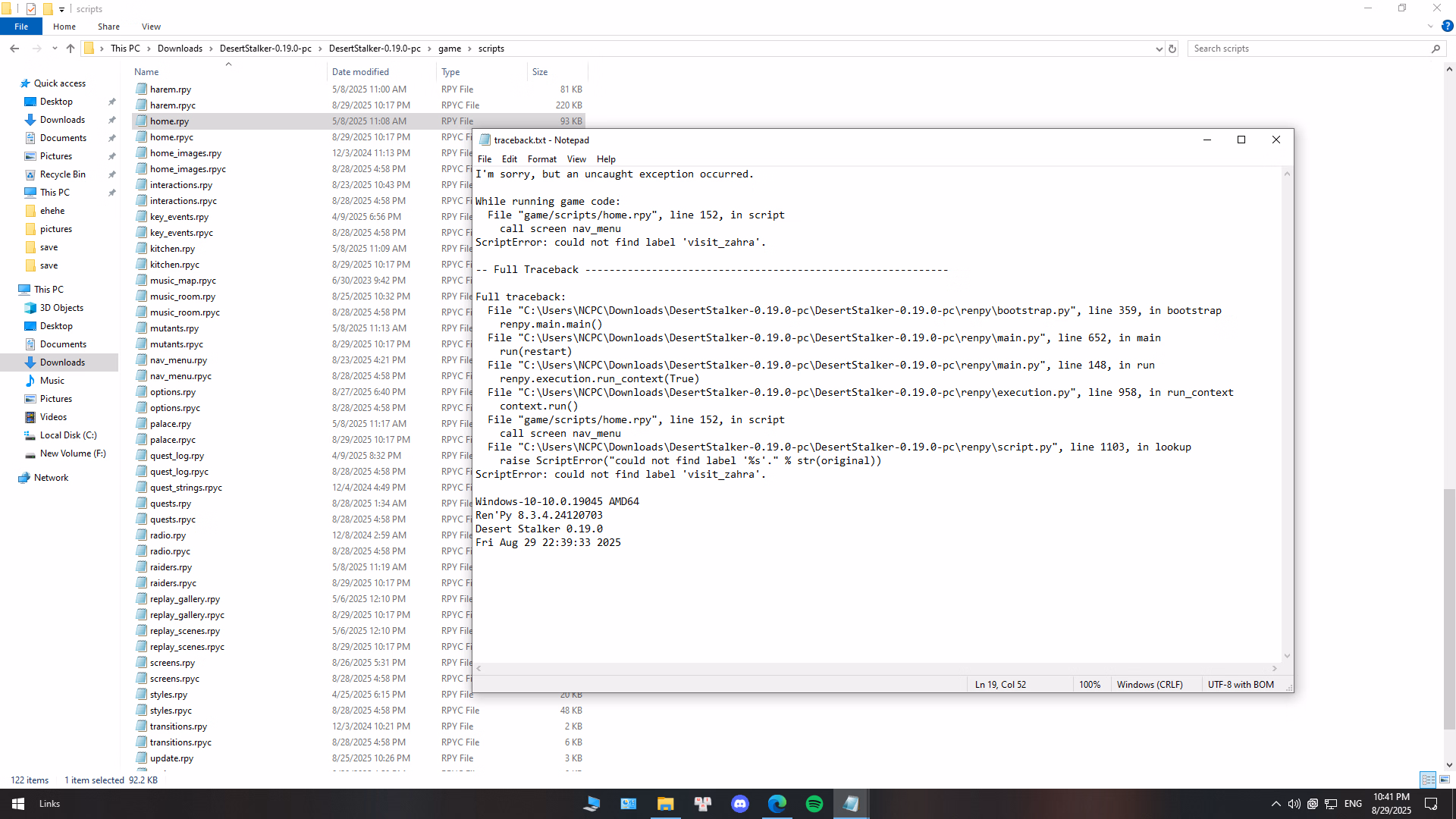Image resolution: width=1456 pixels, height=819 pixels.
Task: Open the Explorer help question mark icon
Action: [1447, 27]
